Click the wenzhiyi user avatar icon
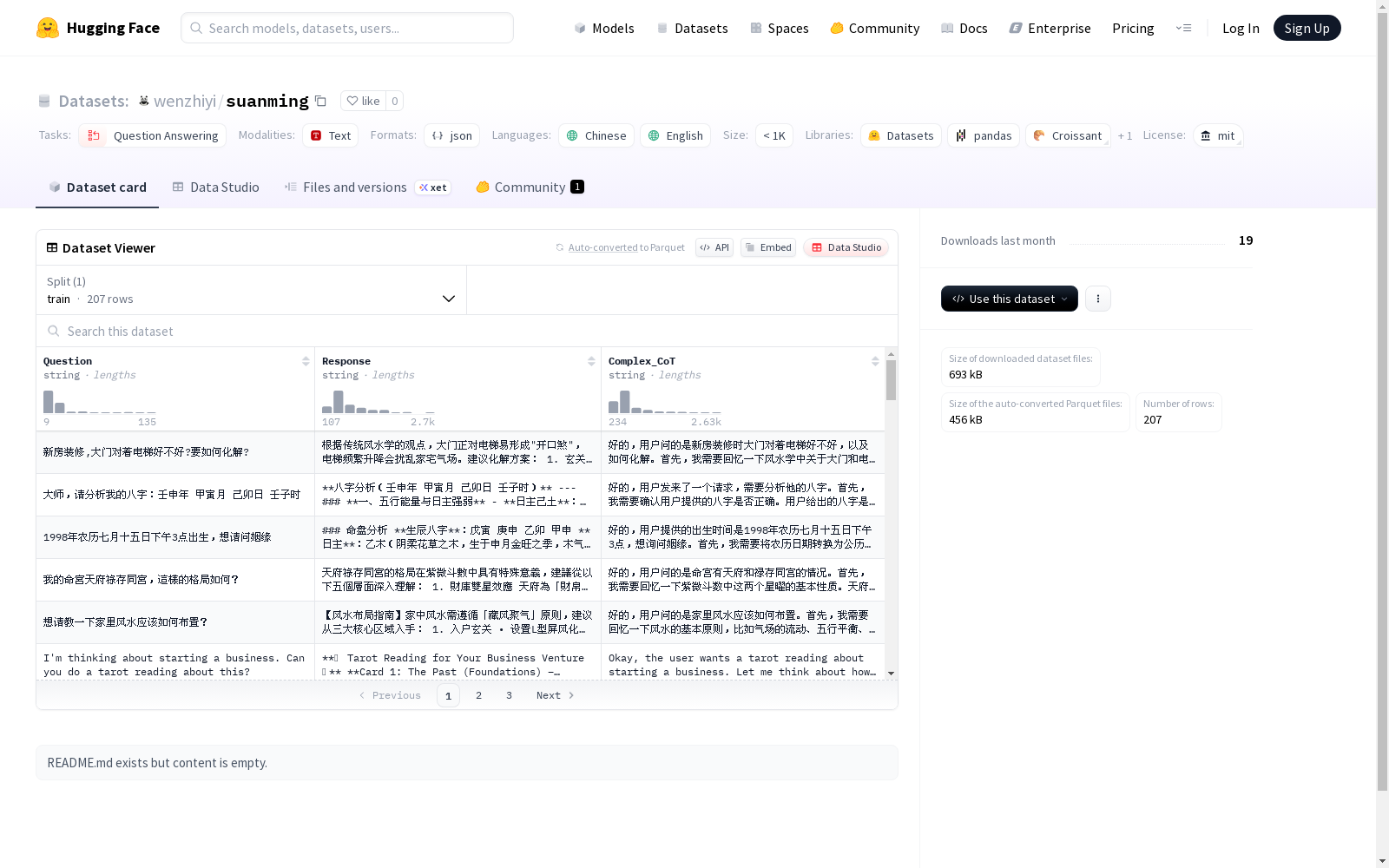Viewport: 1389px width, 868px height. tap(144, 101)
